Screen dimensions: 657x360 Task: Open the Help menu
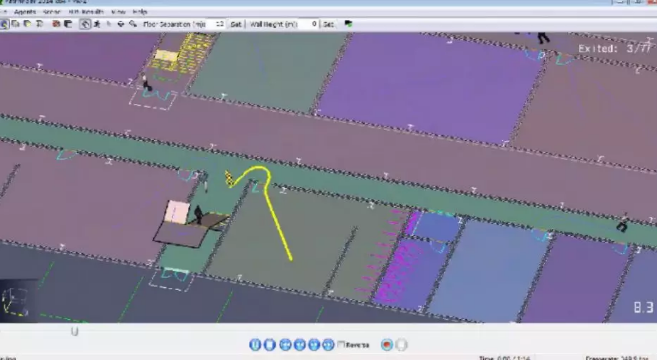click(140, 12)
